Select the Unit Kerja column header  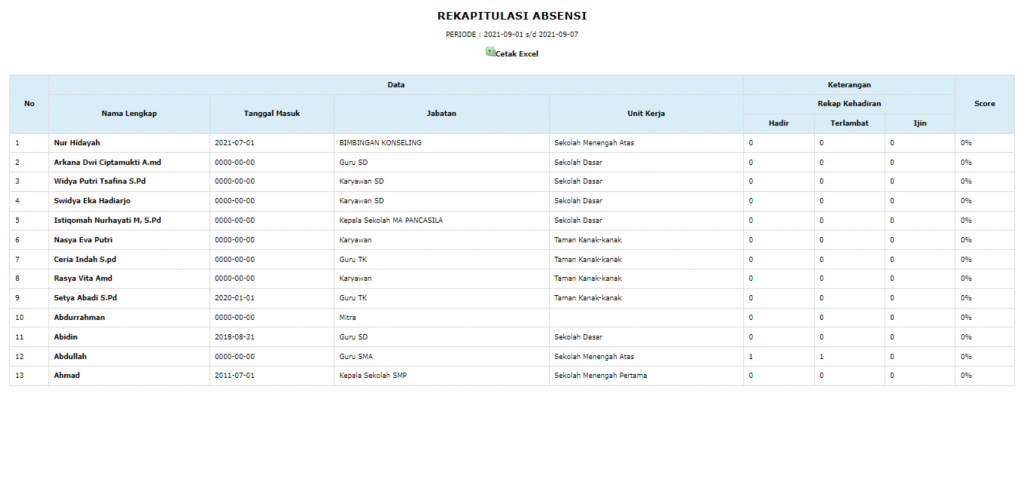tap(645, 113)
